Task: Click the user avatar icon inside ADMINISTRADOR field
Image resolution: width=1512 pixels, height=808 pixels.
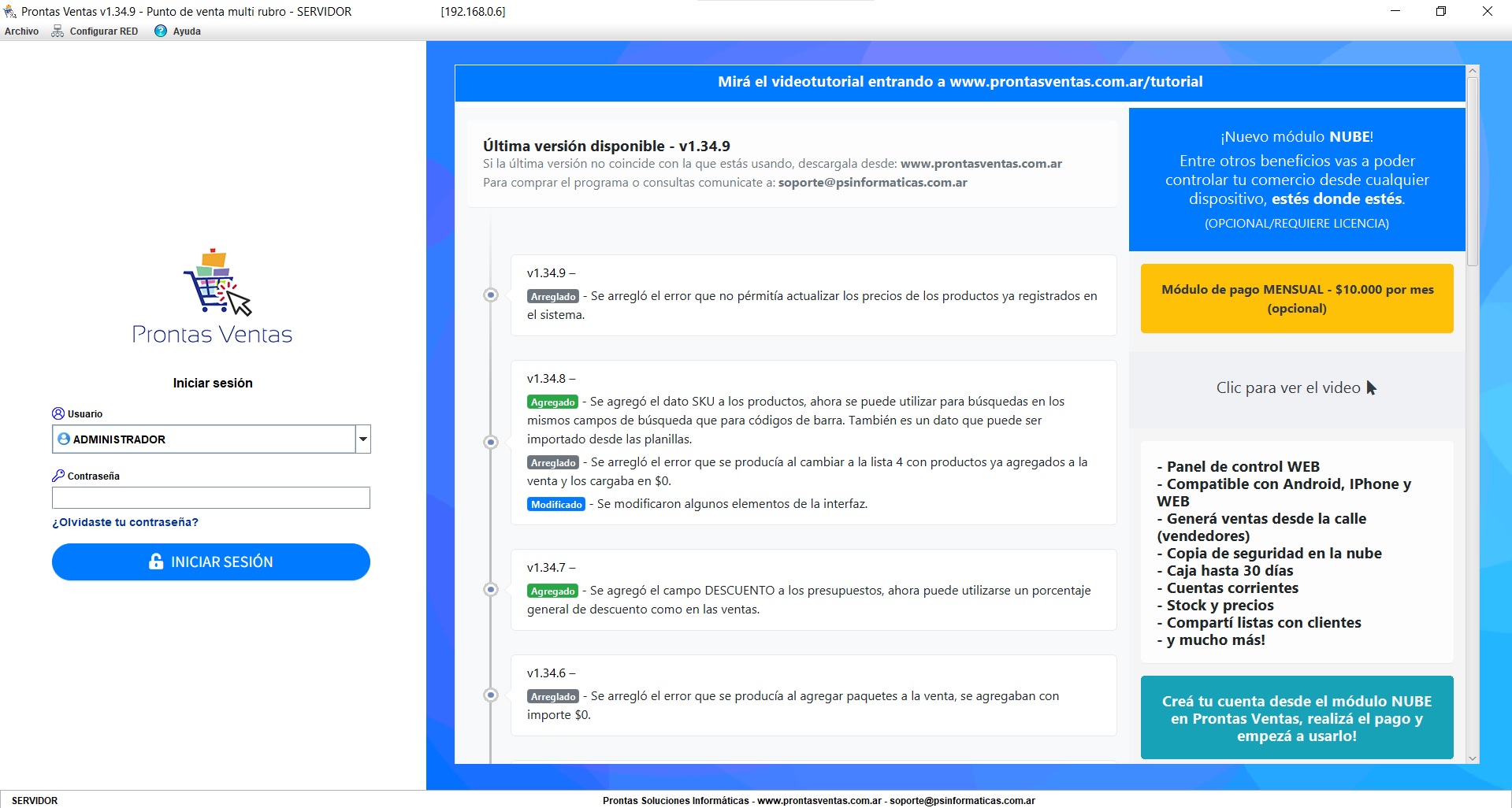Action: pyautogui.click(x=64, y=439)
